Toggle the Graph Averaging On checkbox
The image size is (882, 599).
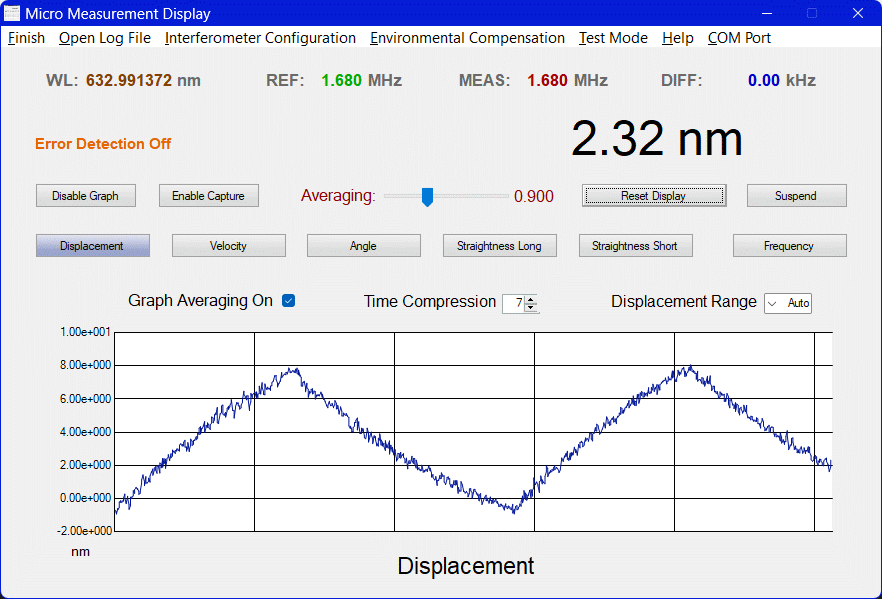coord(289,301)
